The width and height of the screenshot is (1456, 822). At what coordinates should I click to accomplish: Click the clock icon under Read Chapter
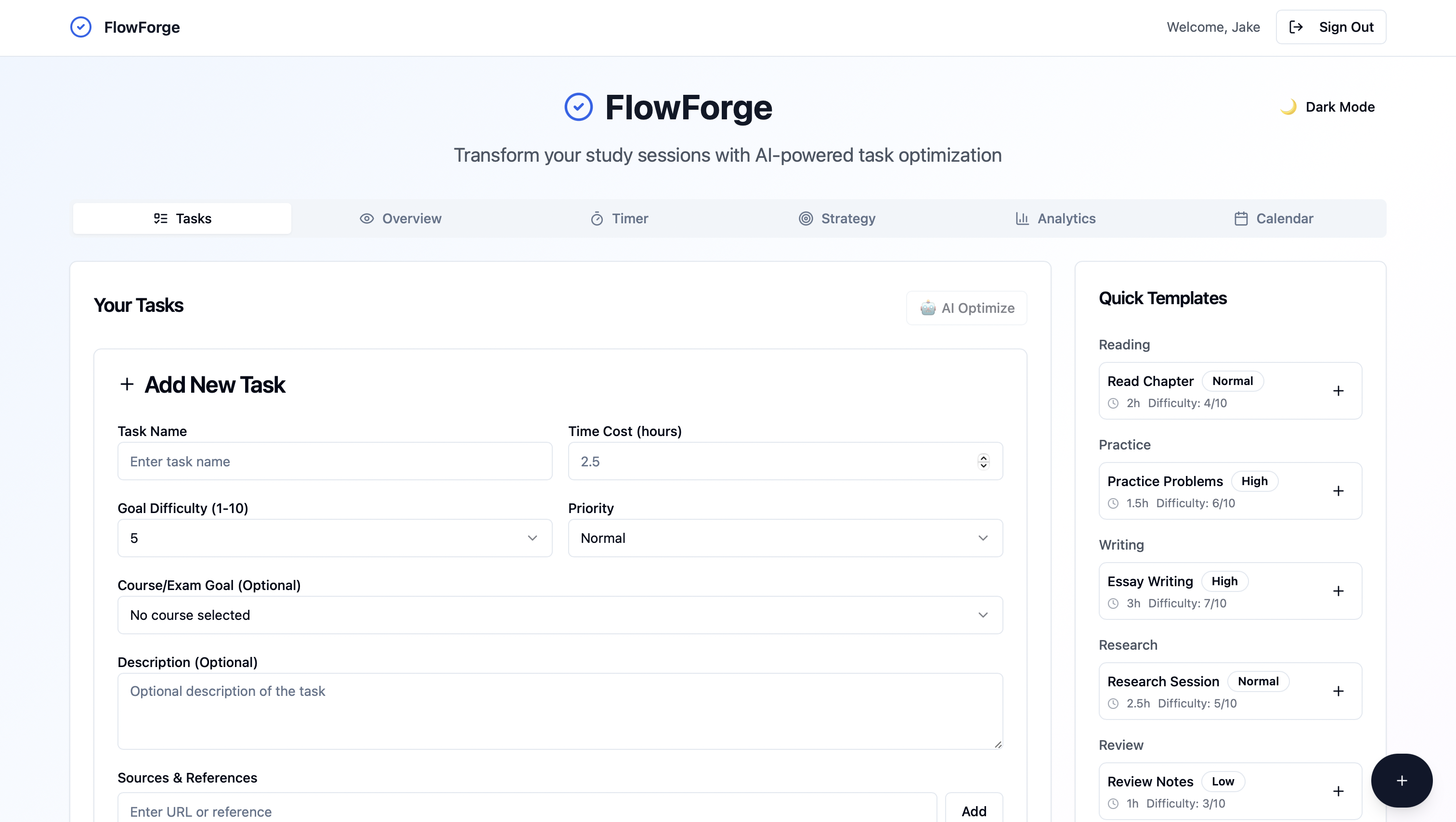pos(1113,403)
